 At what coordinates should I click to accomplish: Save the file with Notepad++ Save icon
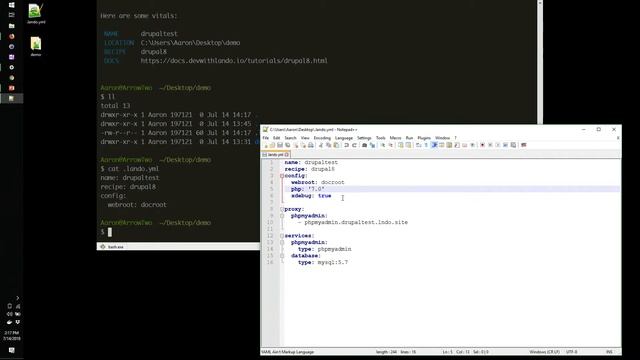[280, 145]
